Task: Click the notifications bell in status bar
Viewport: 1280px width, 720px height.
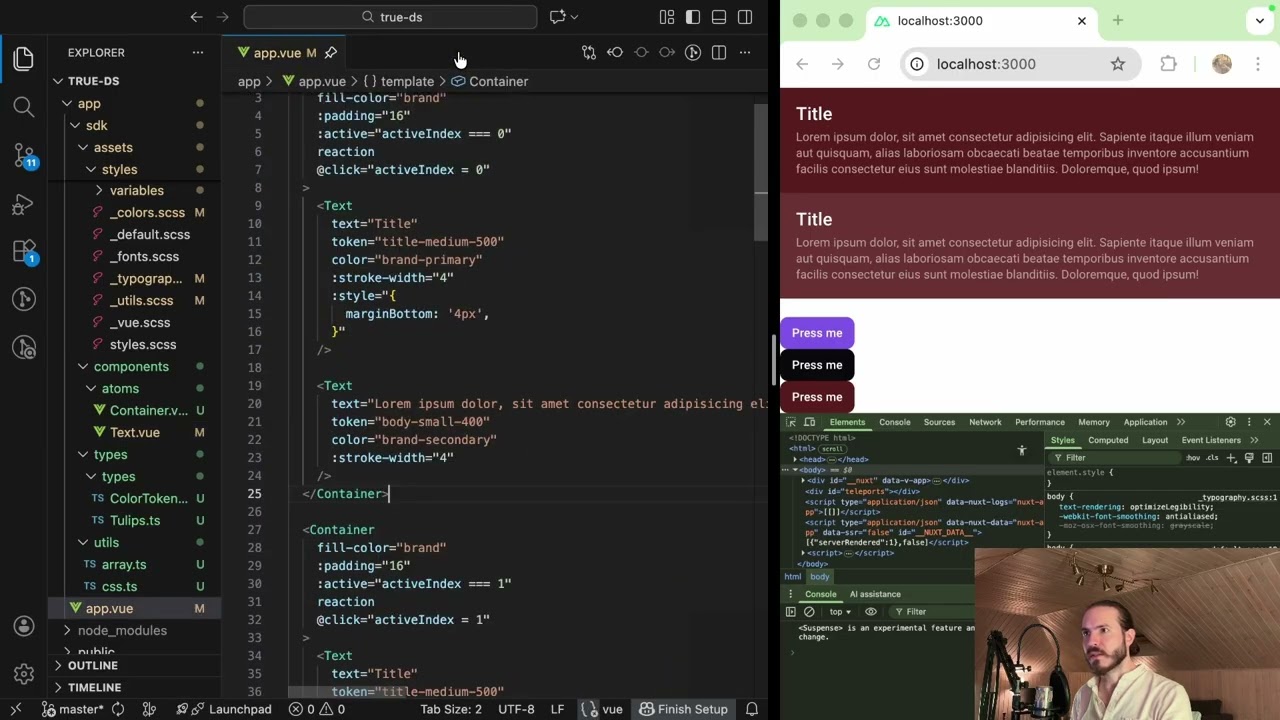Action: click(x=752, y=709)
